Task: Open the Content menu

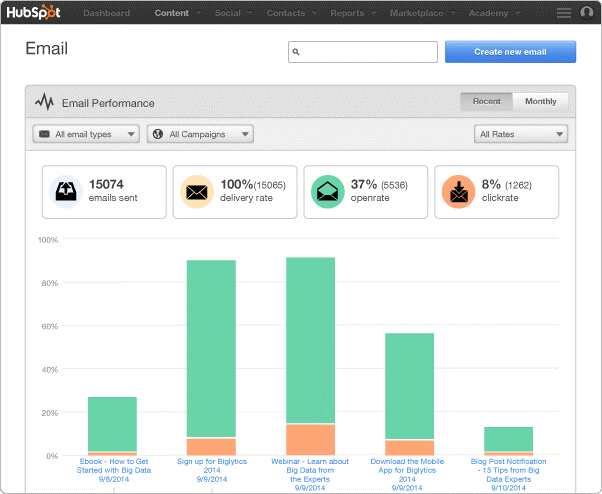Action: click(x=172, y=13)
